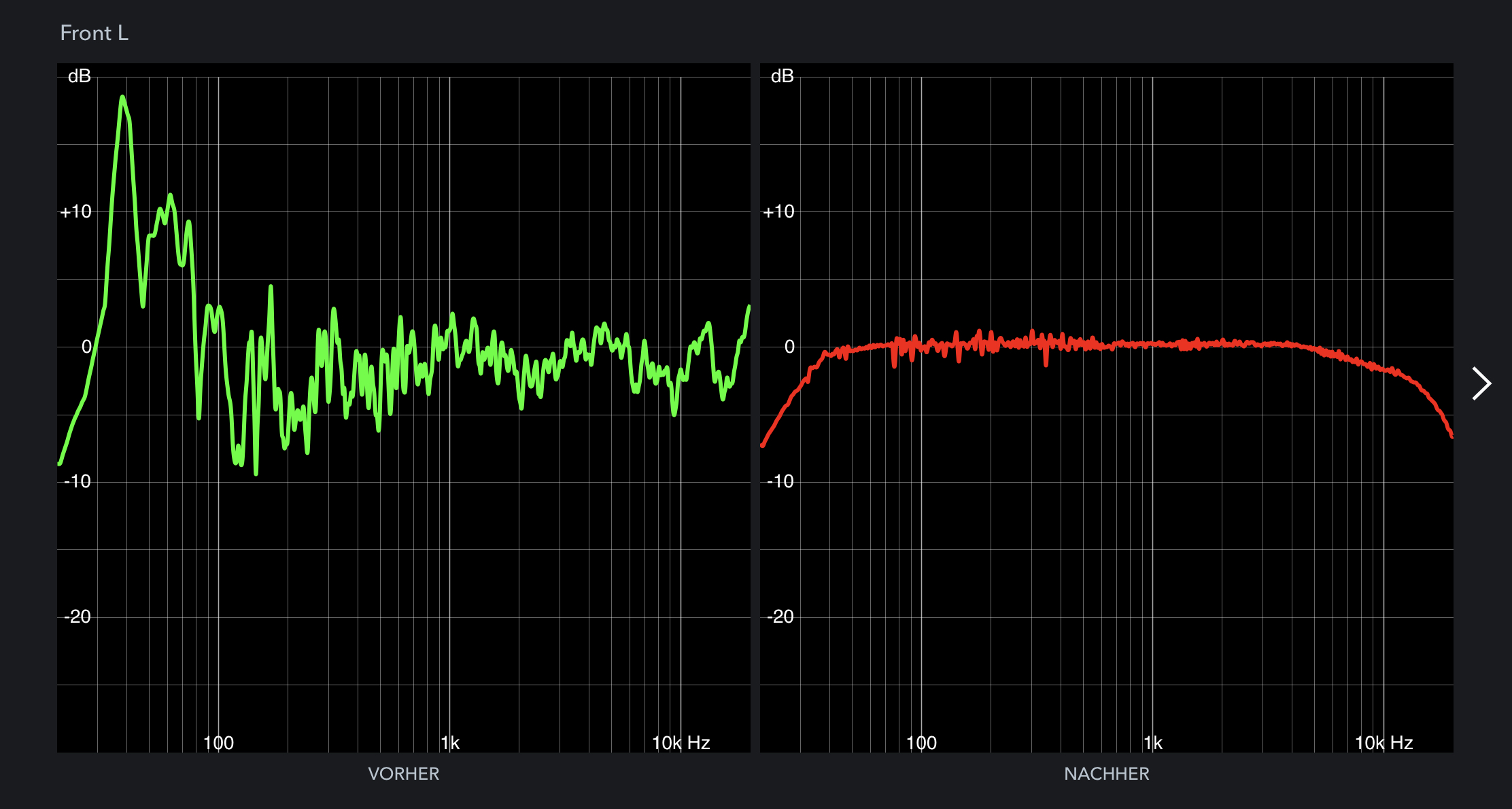Select the NACHHER label under right graph

pyautogui.click(x=1106, y=774)
